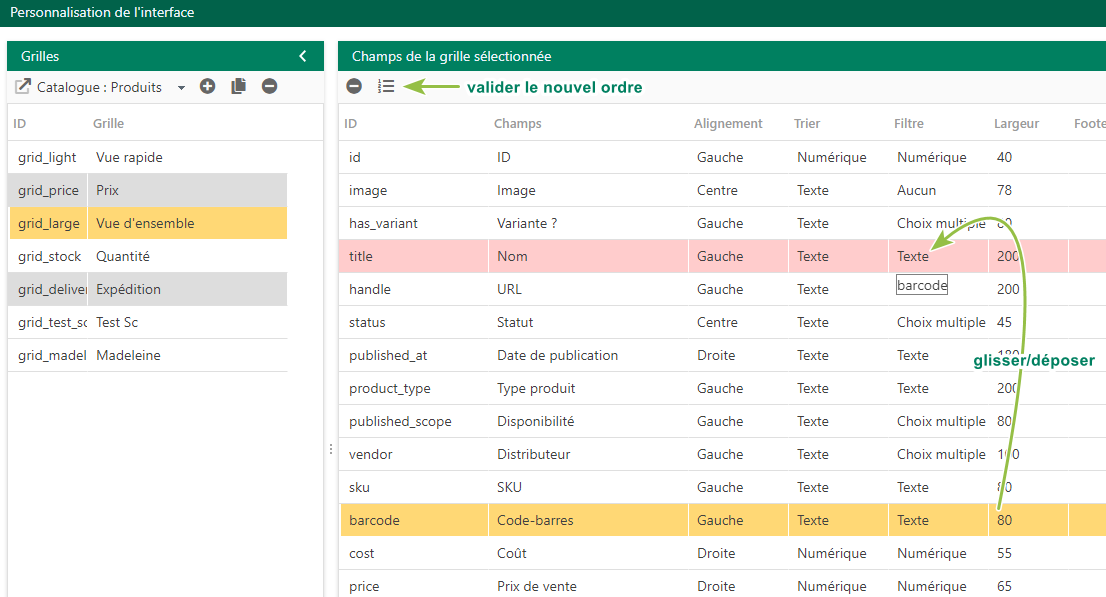The image size is (1106, 597).
Task: Duplicate the selected grid with copy icon
Action: tap(238, 86)
